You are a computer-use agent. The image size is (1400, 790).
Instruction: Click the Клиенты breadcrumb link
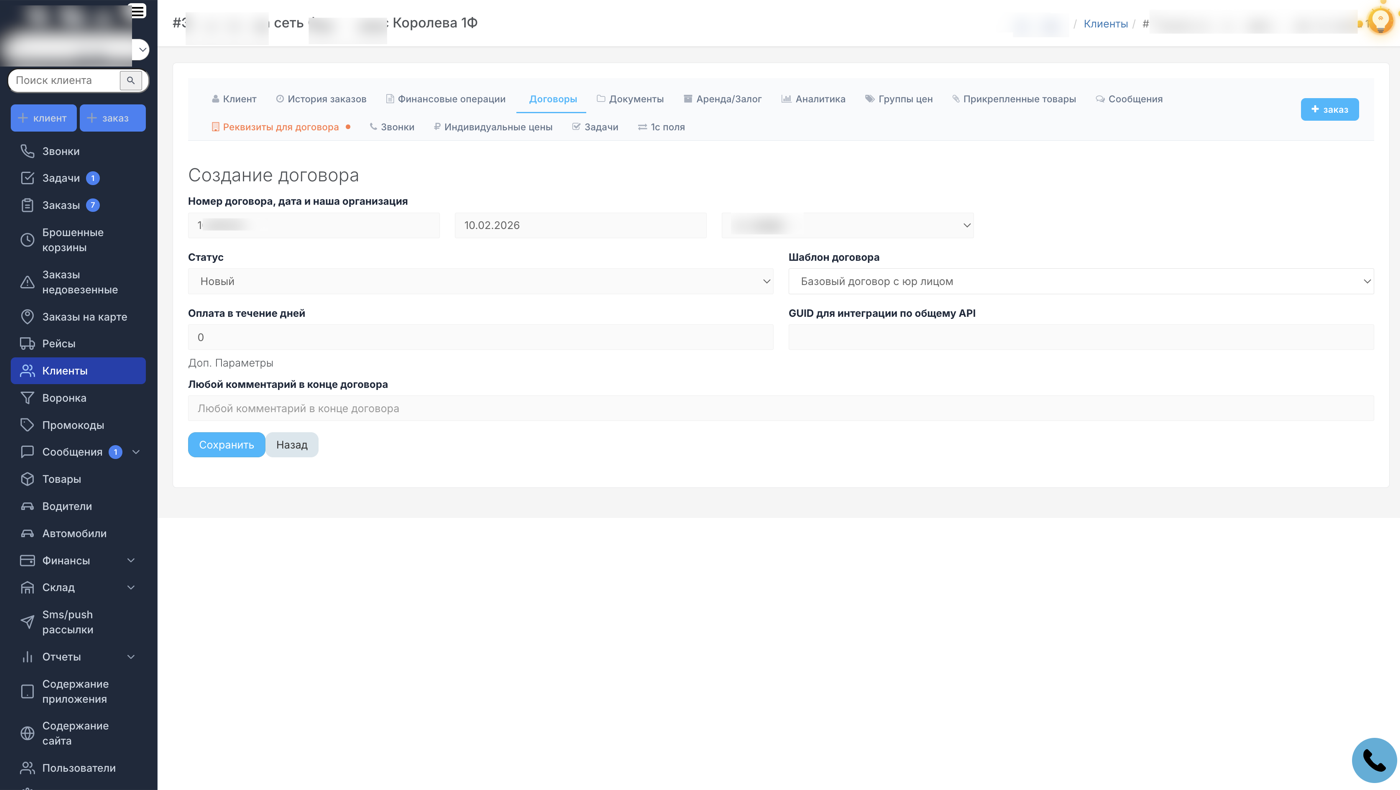point(1105,24)
